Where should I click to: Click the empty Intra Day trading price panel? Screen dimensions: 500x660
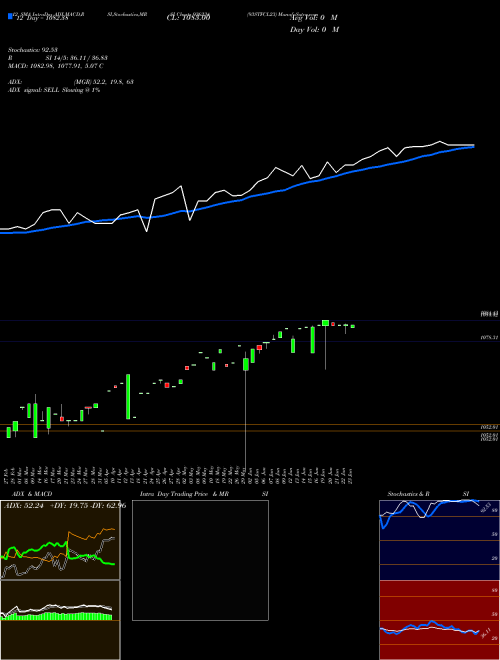tap(200, 560)
